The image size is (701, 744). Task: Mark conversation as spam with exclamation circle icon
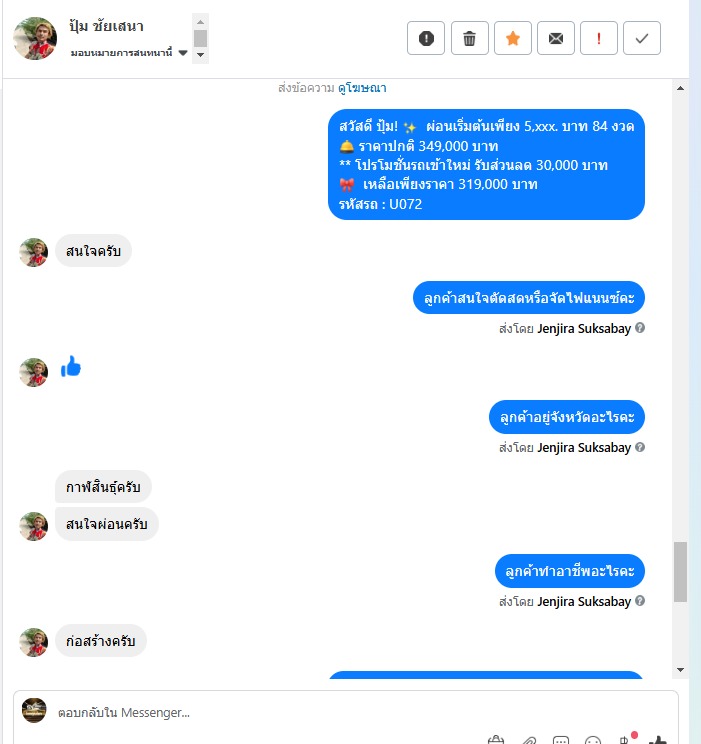(x=426, y=38)
